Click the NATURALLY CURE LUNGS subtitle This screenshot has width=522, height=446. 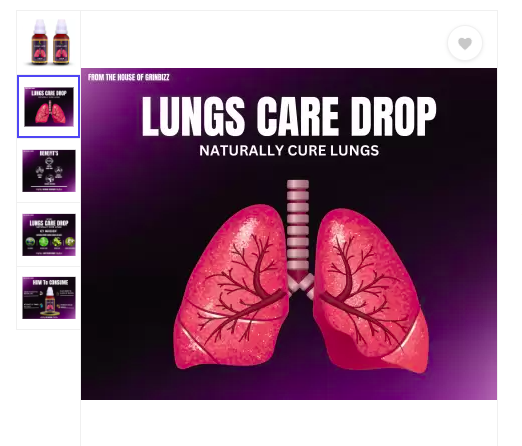pos(289,151)
